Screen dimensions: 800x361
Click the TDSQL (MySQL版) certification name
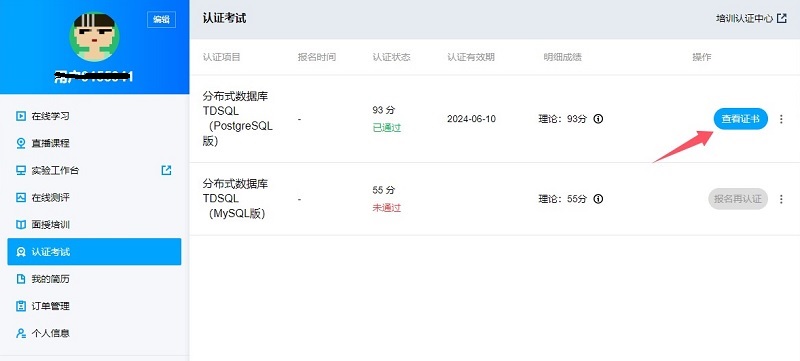click(x=235, y=199)
